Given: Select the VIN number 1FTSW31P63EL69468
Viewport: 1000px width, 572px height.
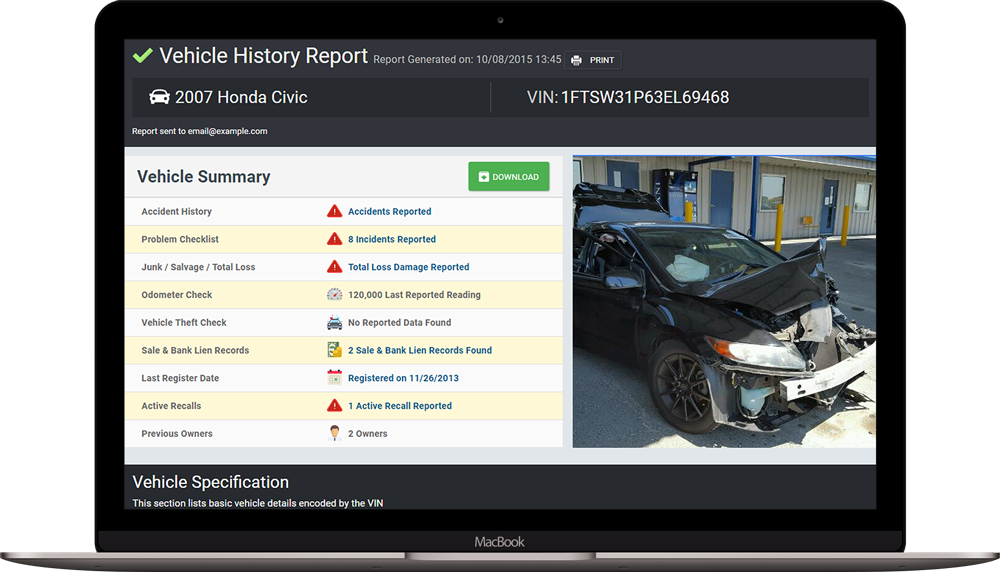Looking at the screenshot, I should (645, 97).
